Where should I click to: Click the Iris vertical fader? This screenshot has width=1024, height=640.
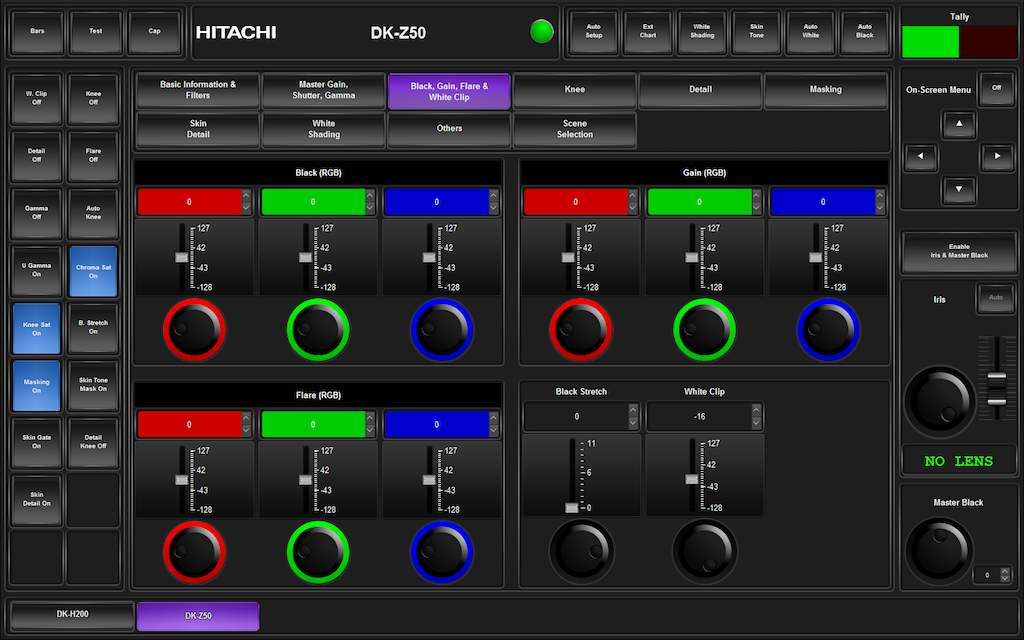pyautogui.click(x=997, y=379)
